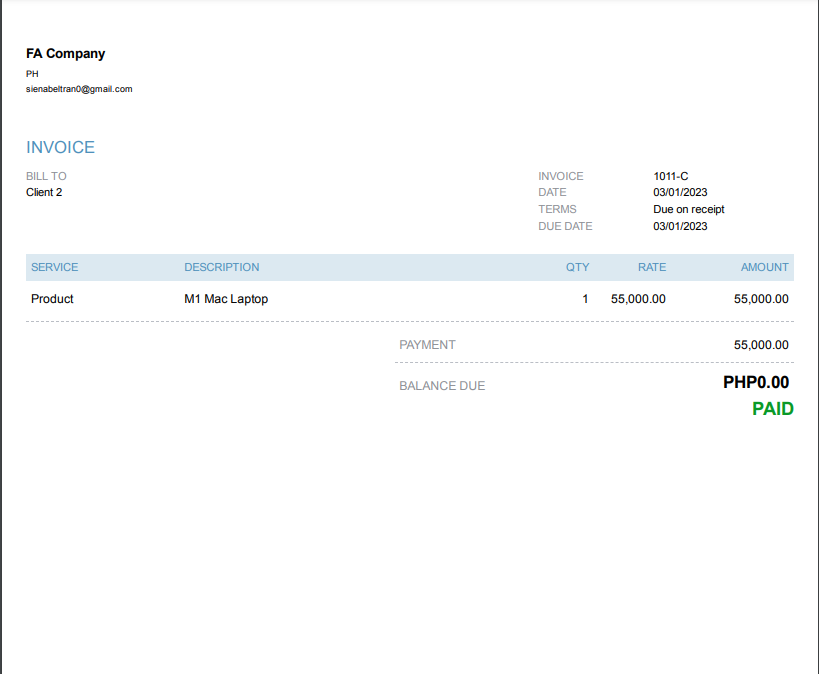Click the DUE DATE label
This screenshot has height=674, width=819.
[565, 226]
